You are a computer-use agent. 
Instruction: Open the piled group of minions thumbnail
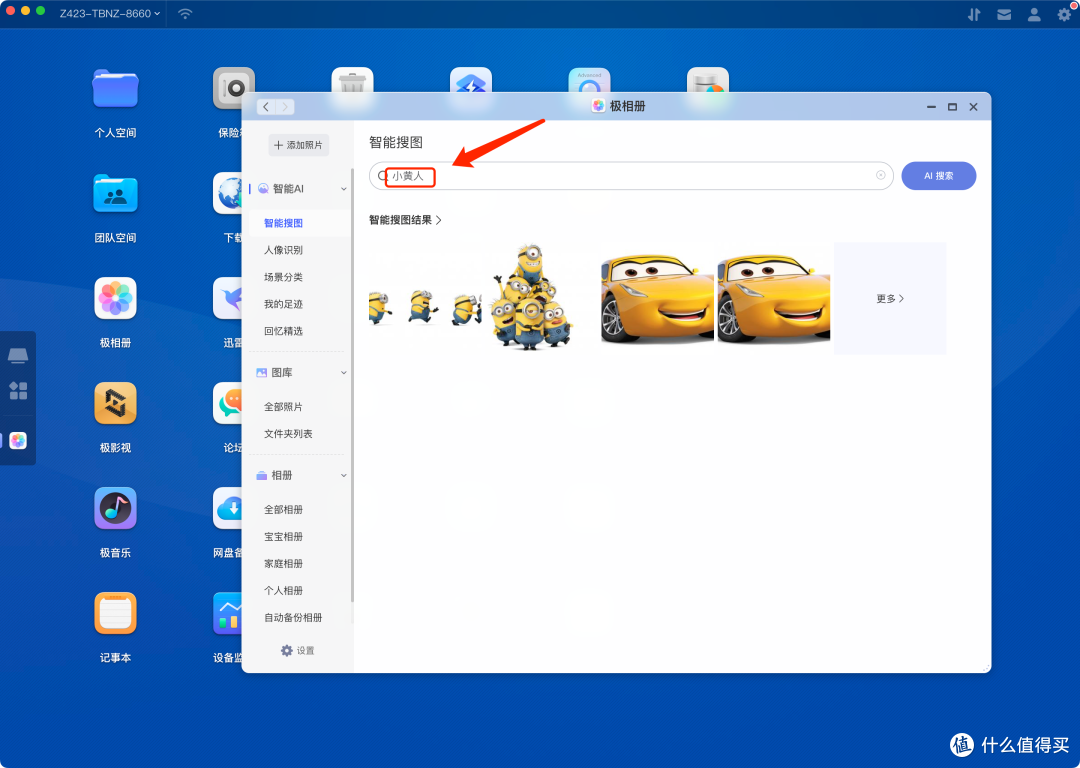pos(532,297)
